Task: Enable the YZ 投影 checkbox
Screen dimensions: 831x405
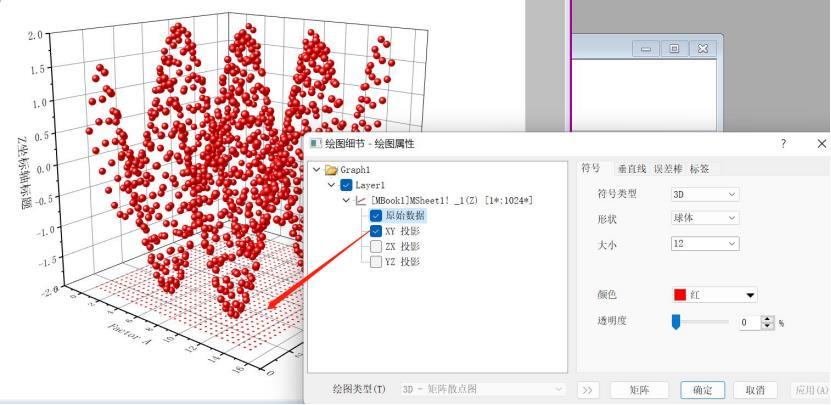Action: point(376,261)
